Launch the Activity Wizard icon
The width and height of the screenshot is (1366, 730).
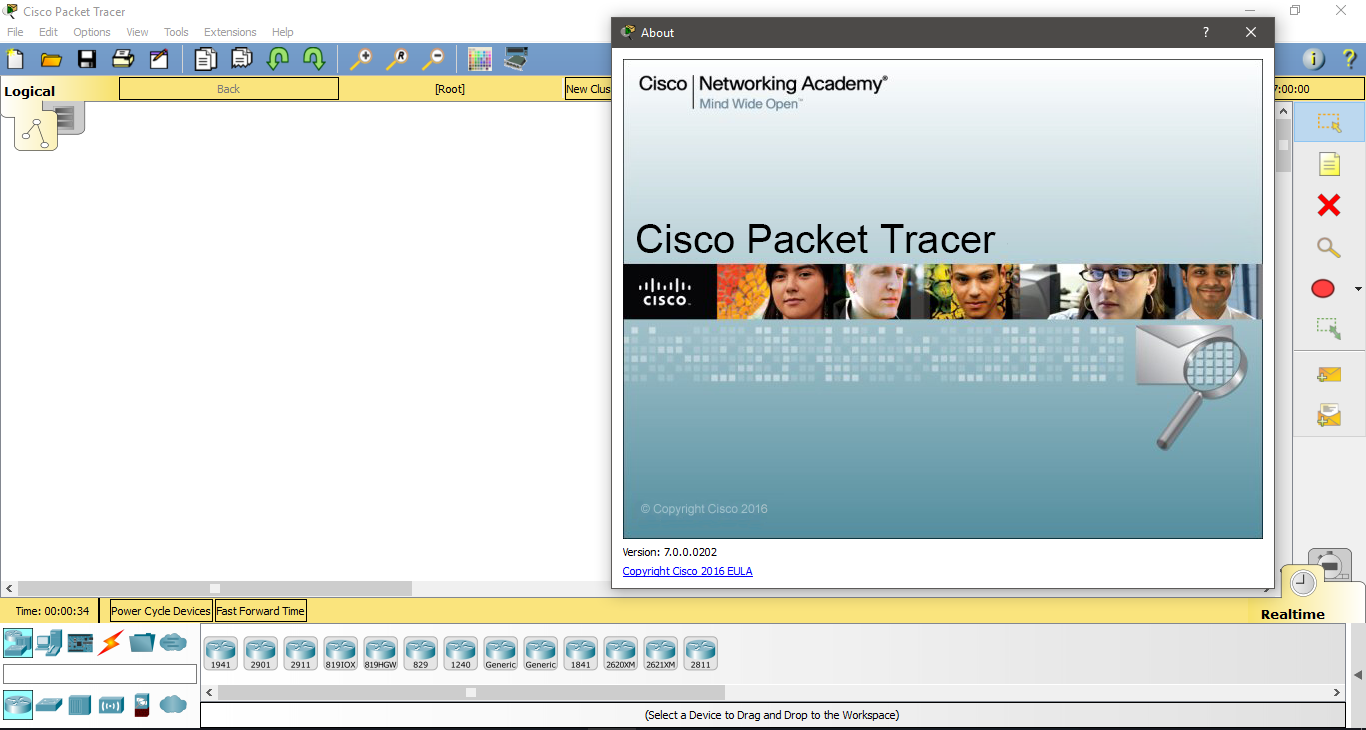pos(159,59)
